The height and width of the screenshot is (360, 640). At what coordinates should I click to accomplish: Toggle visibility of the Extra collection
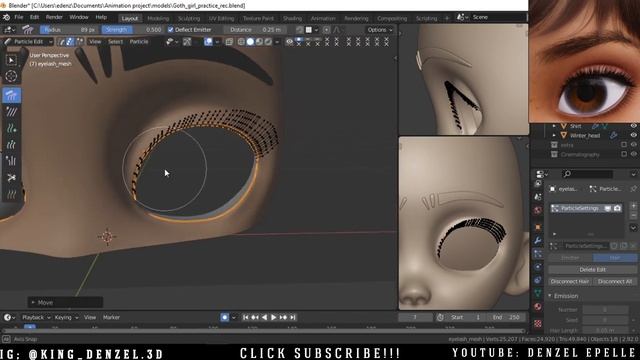(633, 145)
